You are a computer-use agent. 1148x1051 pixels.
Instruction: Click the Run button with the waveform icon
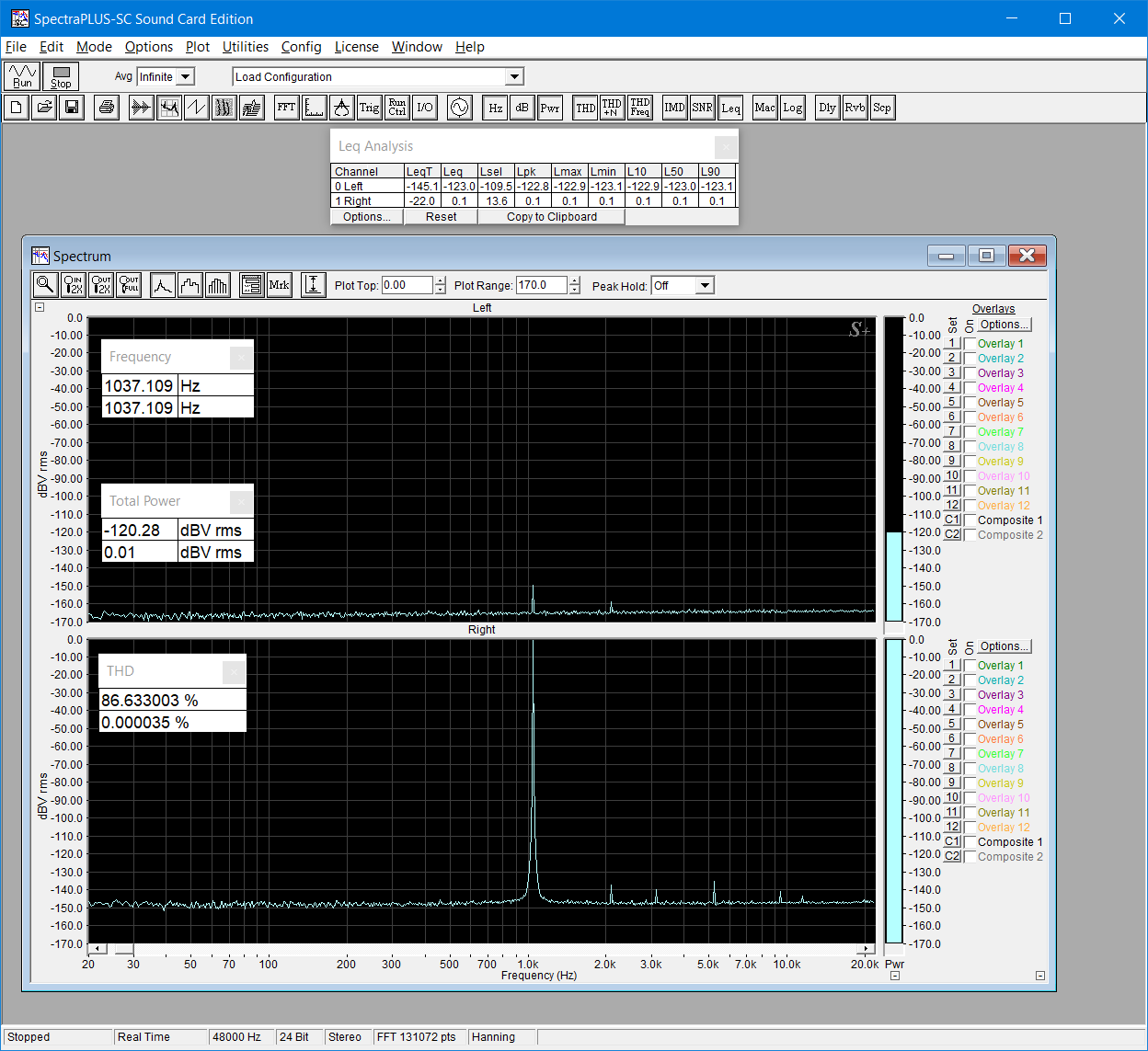pyautogui.click(x=22, y=76)
